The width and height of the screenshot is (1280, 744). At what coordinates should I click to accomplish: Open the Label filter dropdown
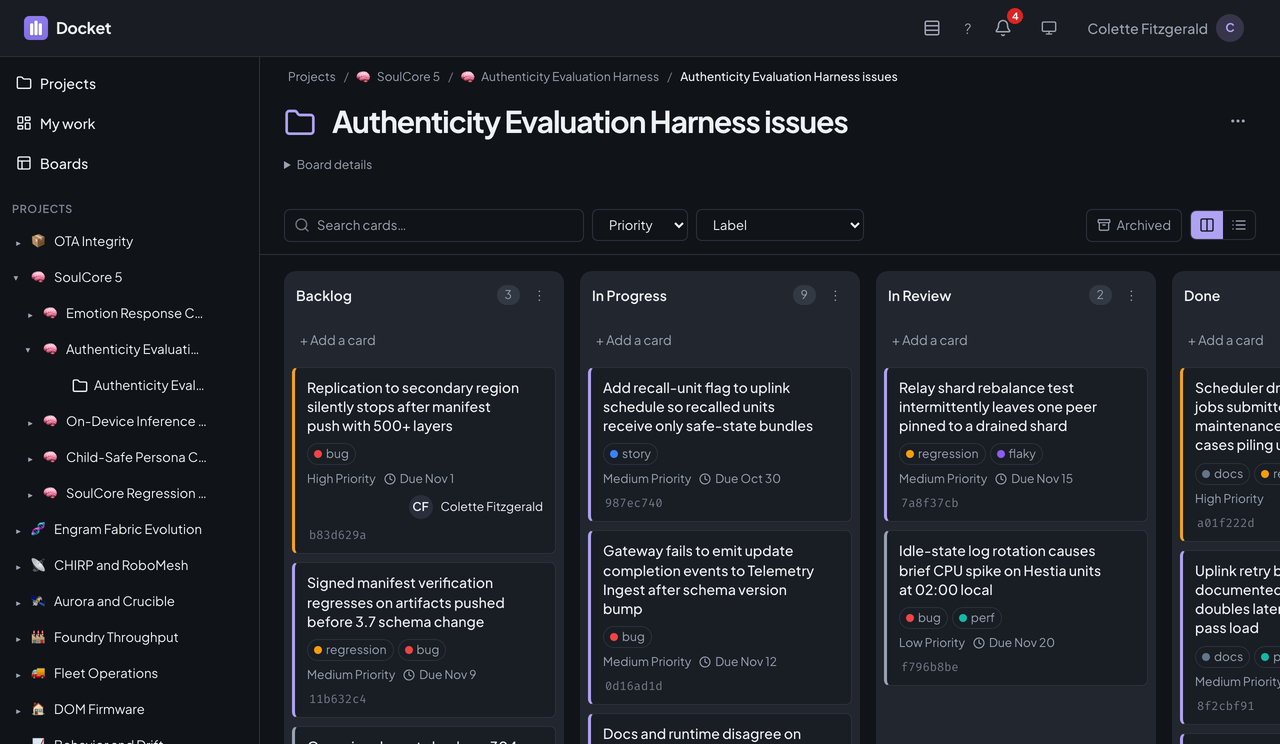click(780, 225)
